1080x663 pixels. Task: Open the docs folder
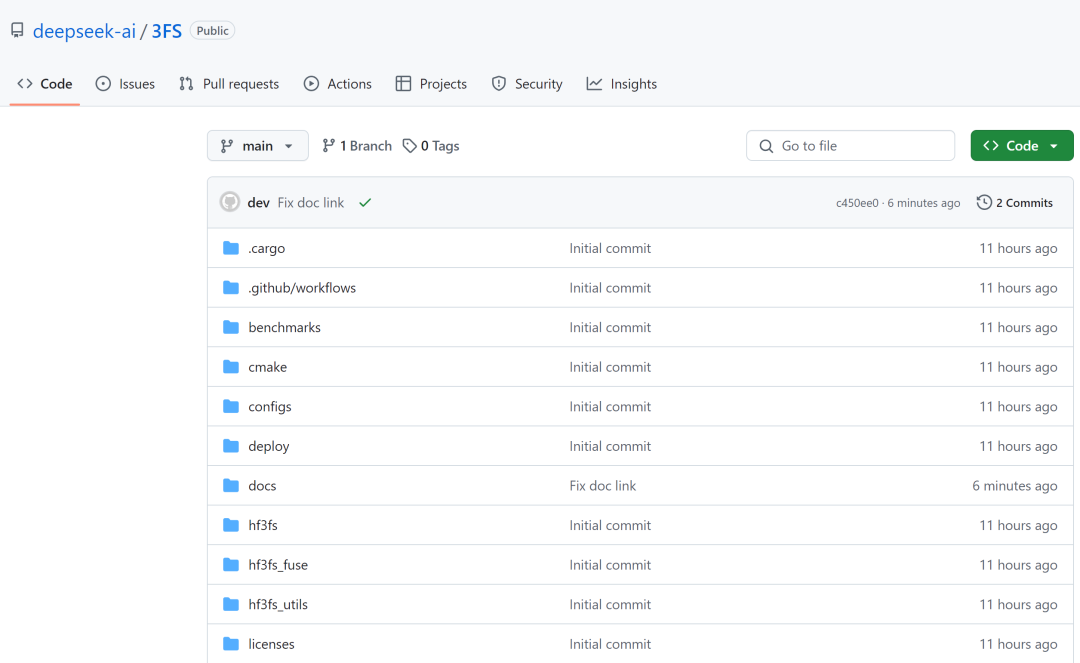(x=262, y=485)
